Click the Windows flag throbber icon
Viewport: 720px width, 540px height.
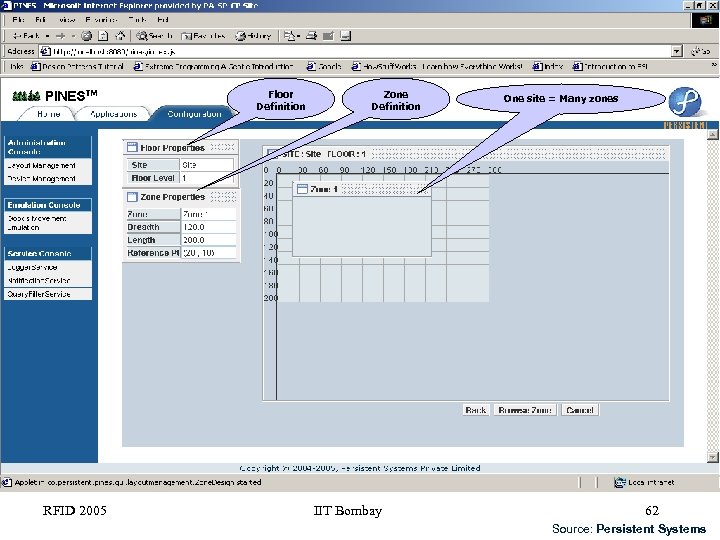pos(705,20)
